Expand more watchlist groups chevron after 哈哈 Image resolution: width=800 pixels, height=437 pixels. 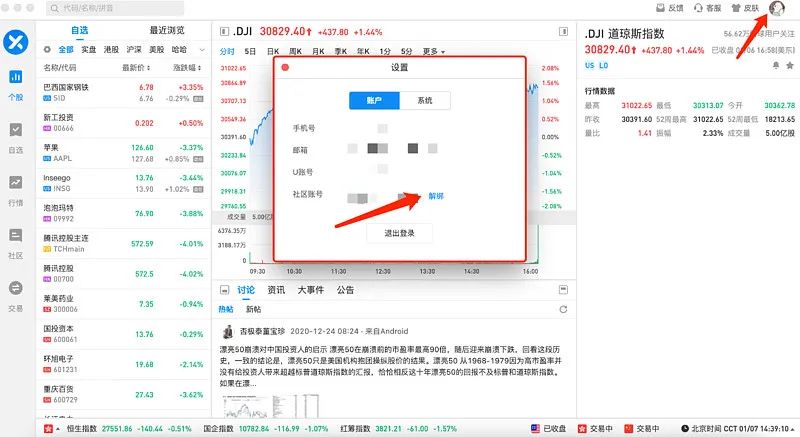202,49
